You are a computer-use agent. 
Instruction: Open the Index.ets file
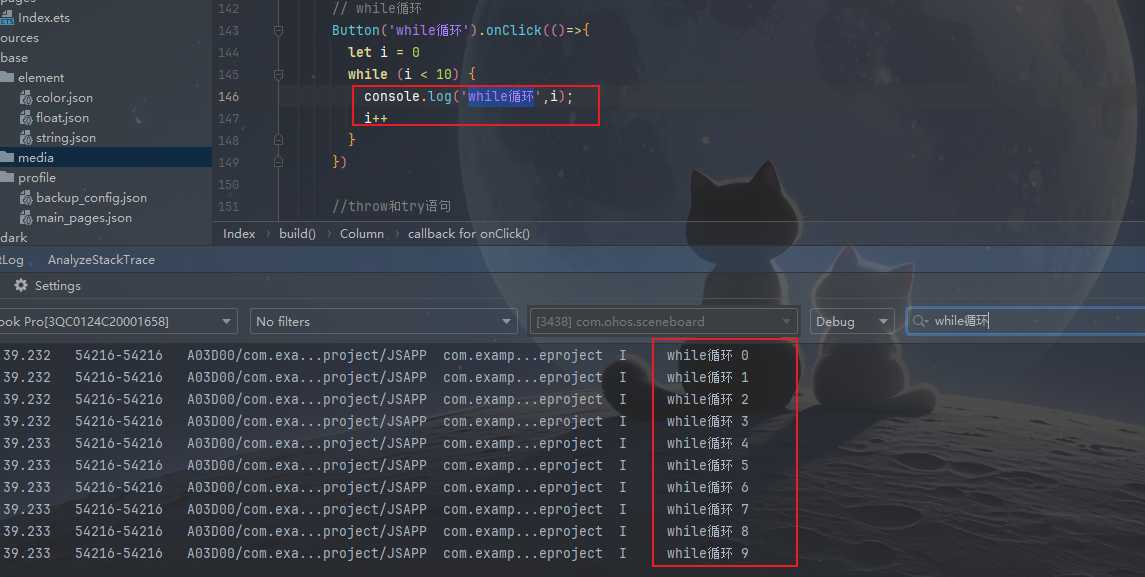44,18
